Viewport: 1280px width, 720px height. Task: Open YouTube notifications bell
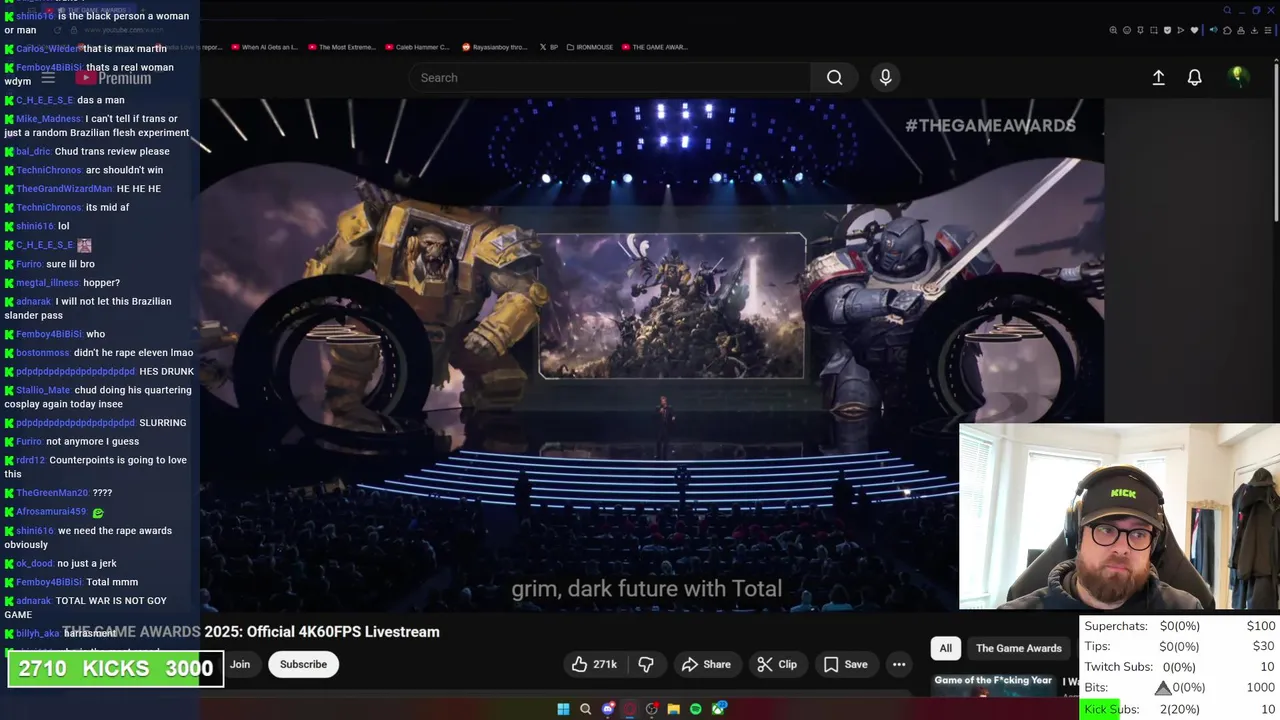(x=1194, y=78)
